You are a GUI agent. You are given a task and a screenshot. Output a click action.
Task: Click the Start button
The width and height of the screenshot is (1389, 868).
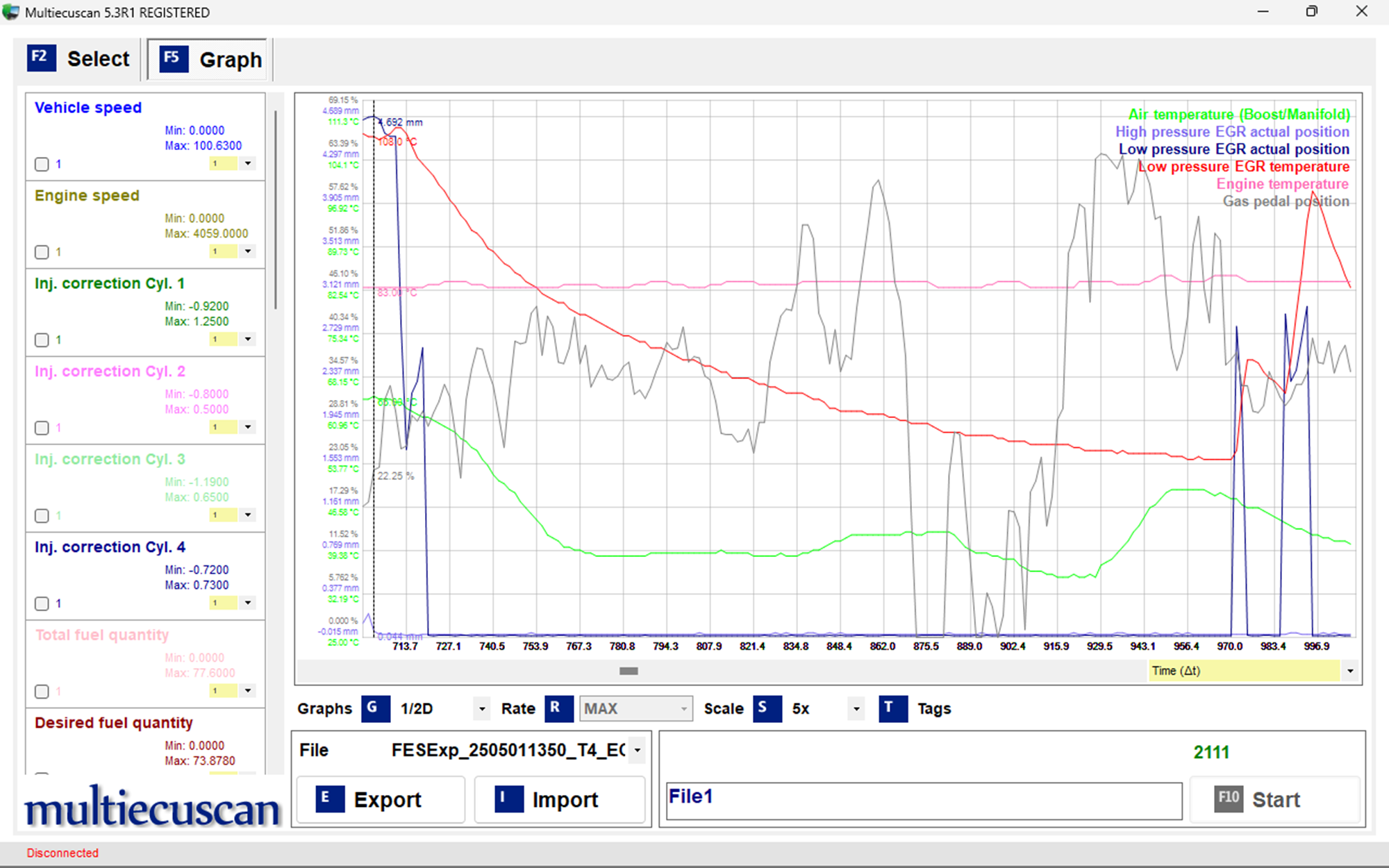[1274, 799]
